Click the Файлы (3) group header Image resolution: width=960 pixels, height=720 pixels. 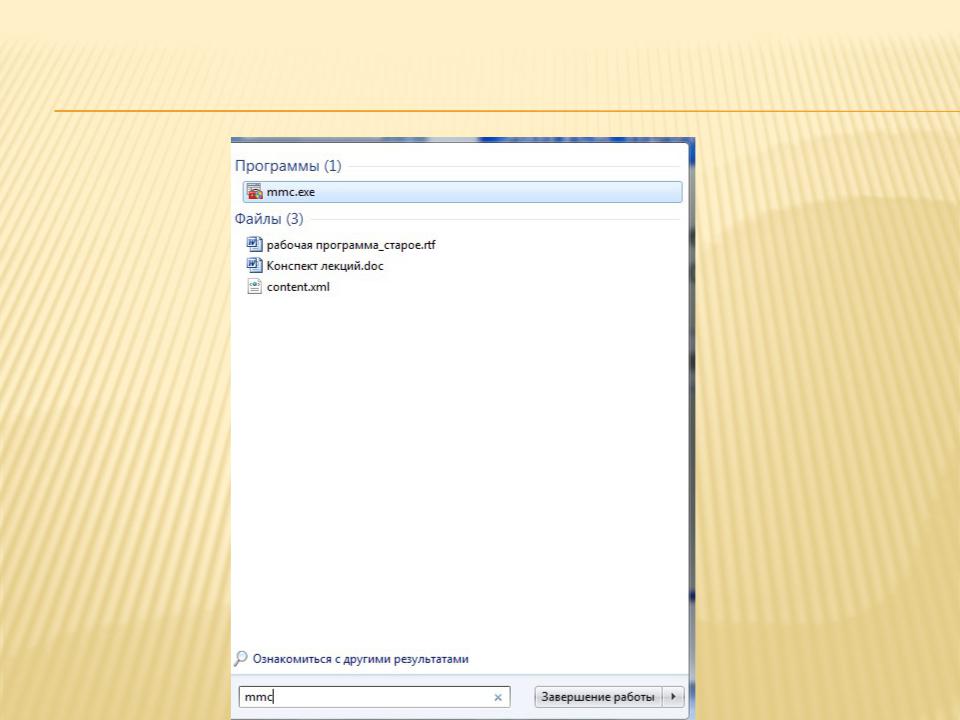pos(269,219)
